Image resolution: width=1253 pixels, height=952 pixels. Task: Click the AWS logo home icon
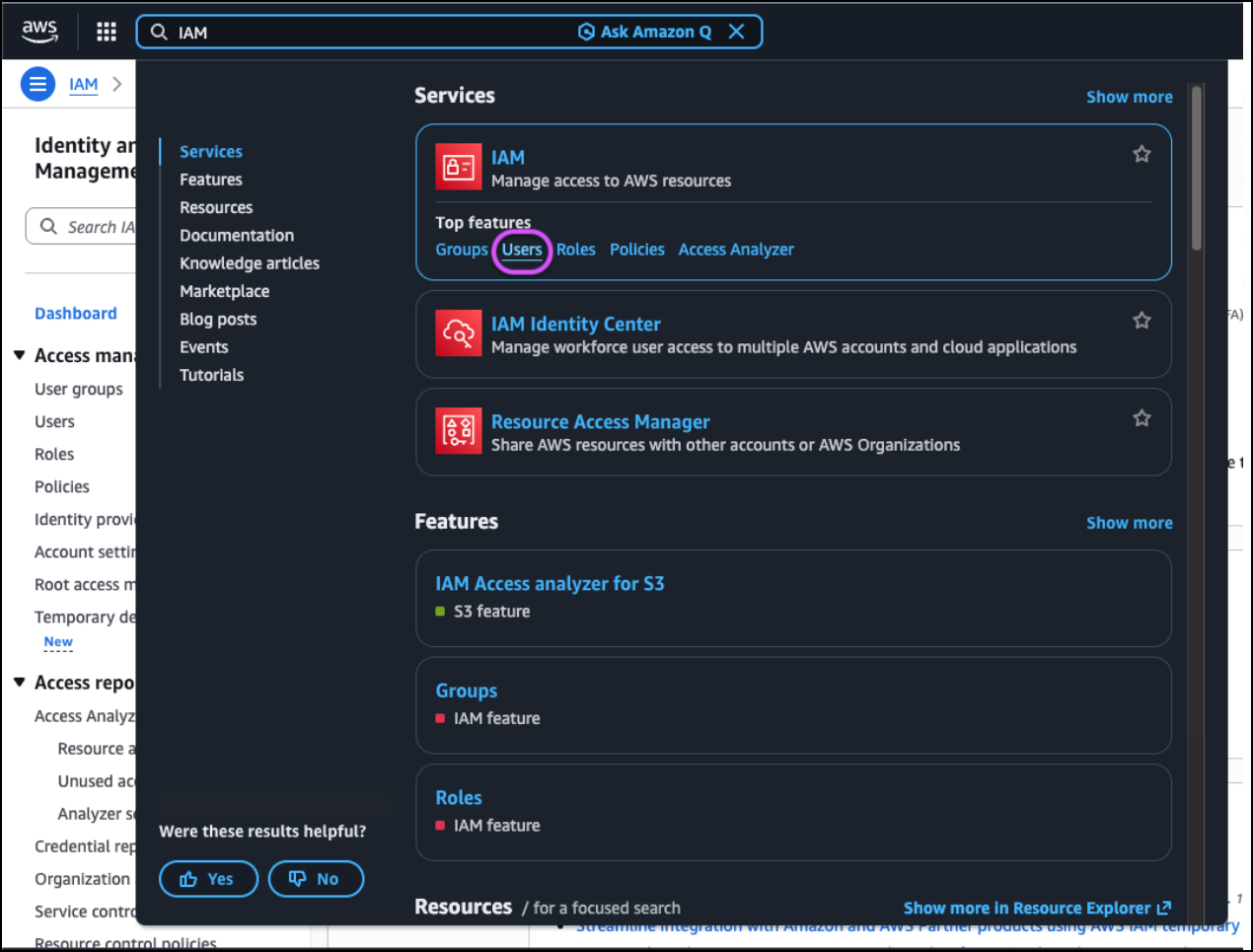point(39,31)
